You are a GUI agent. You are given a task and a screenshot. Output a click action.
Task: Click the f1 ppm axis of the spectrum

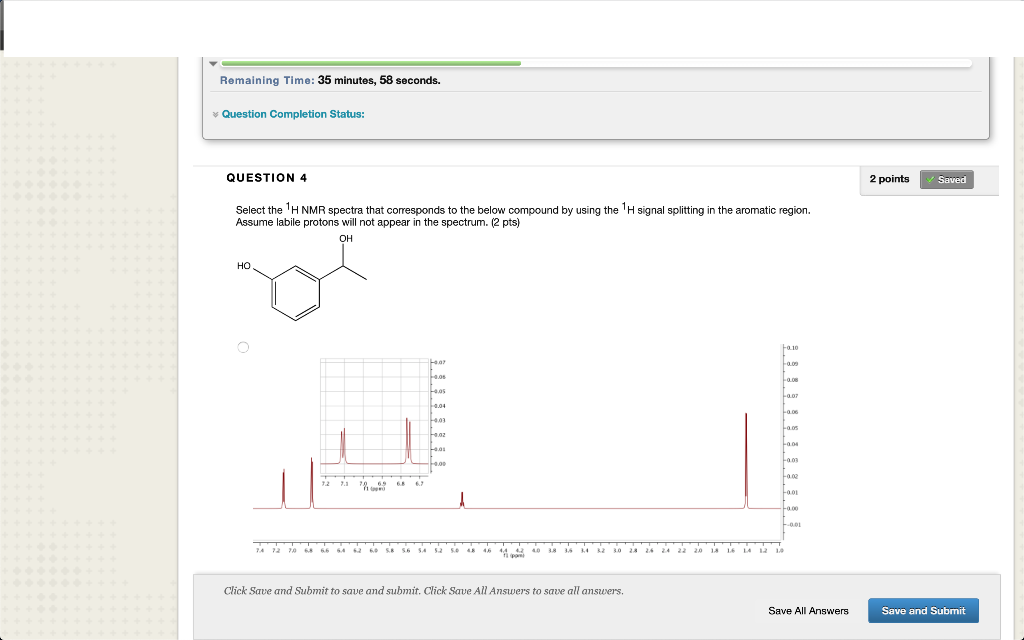coord(513,554)
